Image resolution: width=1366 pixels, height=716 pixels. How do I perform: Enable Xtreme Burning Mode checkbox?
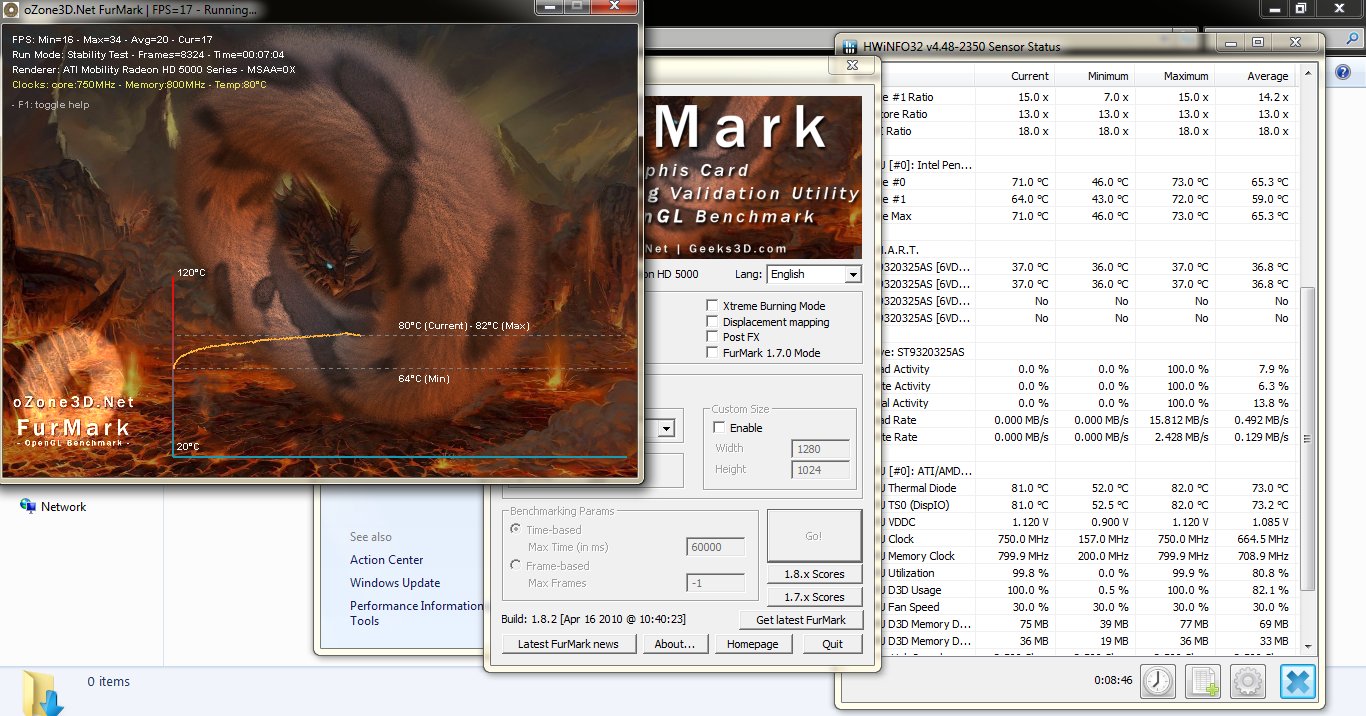(x=713, y=306)
